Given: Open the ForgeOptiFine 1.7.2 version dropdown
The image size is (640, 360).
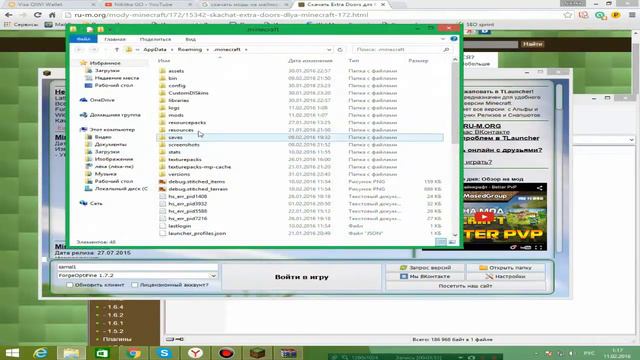Looking at the screenshot, I should [213, 276].
